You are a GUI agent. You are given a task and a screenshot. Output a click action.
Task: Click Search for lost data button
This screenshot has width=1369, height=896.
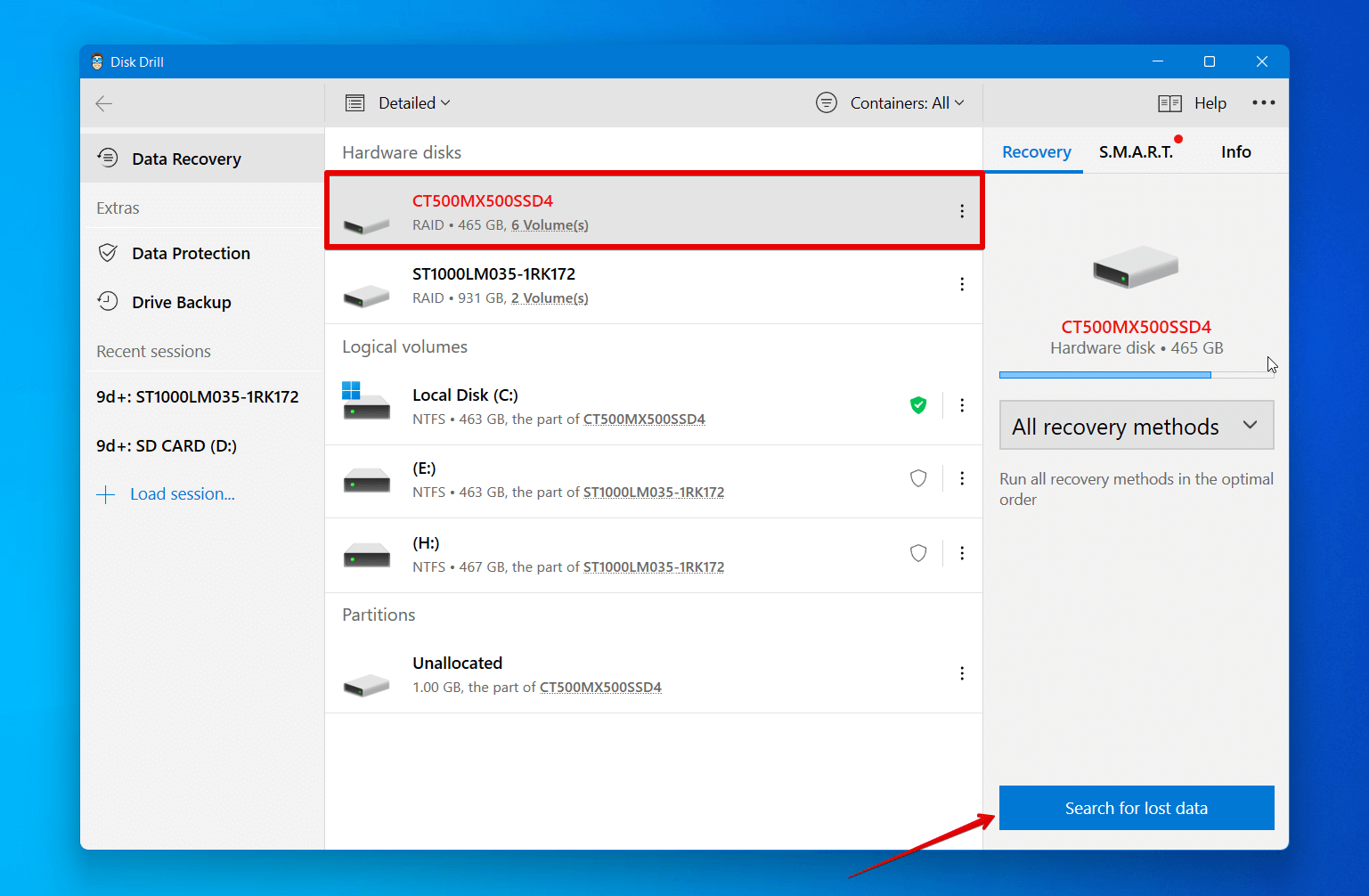[1137, 808]
